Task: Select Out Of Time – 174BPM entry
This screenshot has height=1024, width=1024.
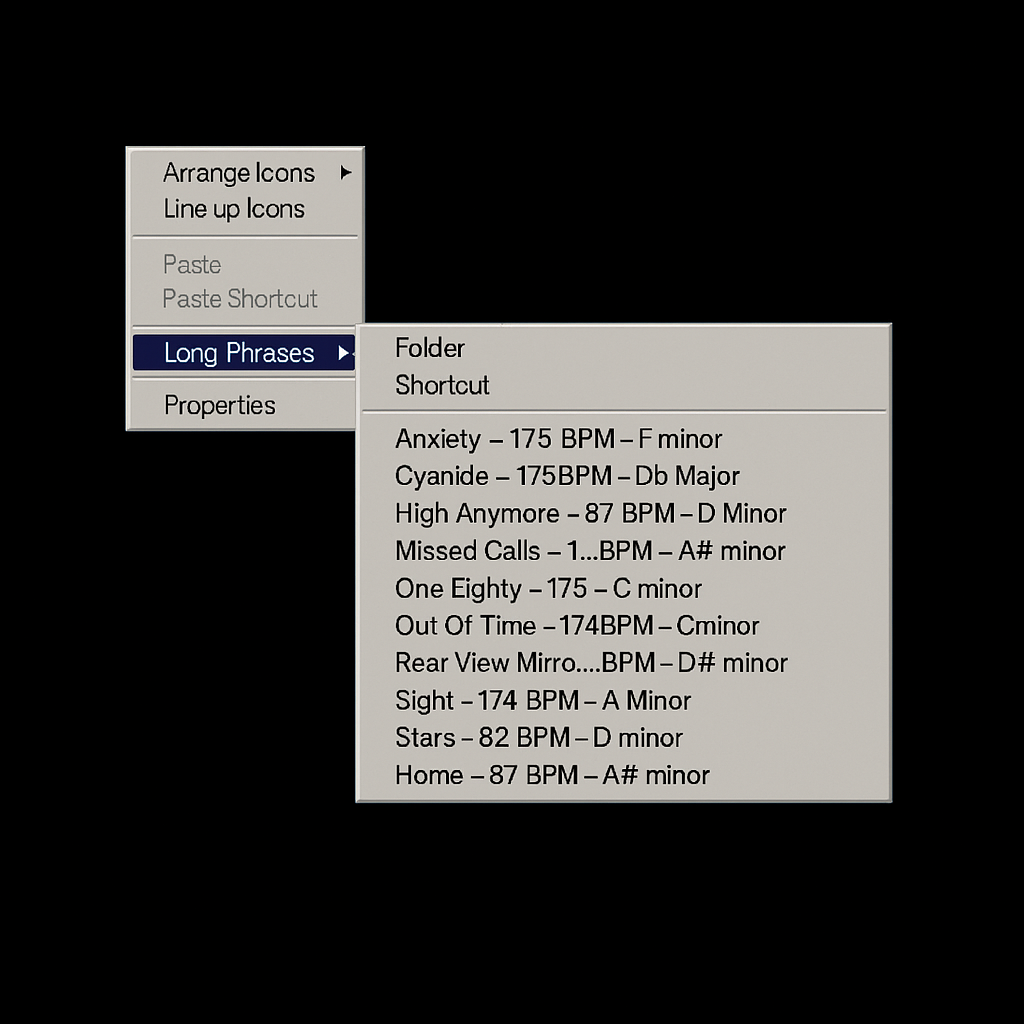Action: [x=624, y=626]
